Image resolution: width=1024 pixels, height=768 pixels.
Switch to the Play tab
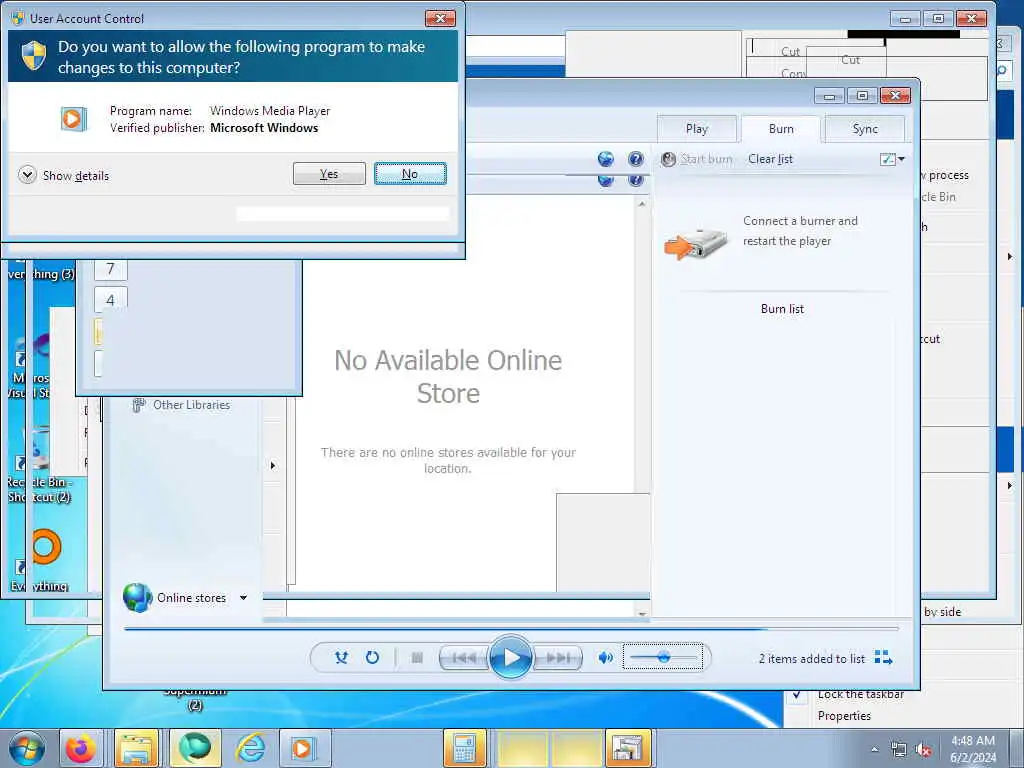coord(697,129)
